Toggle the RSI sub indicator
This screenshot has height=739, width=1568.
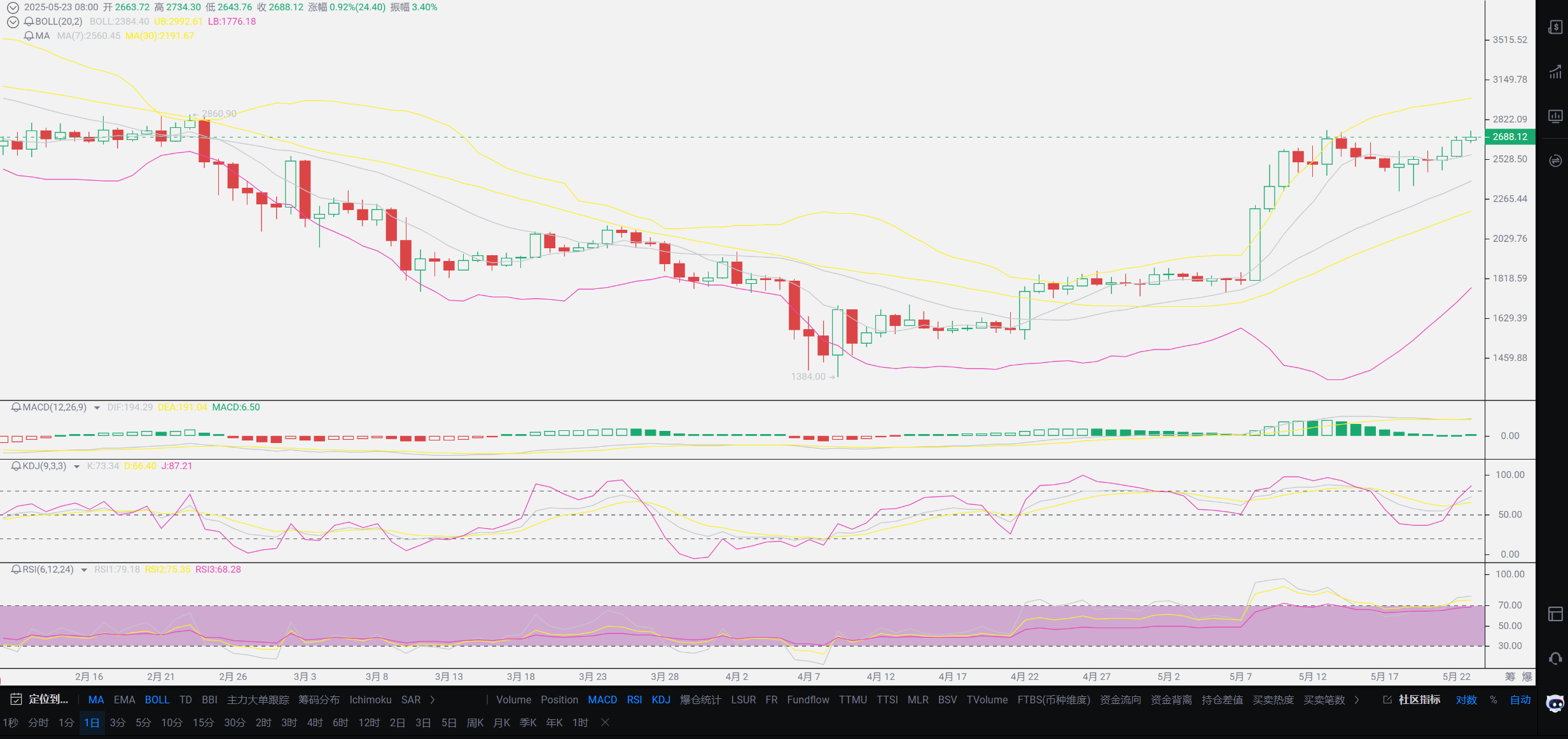point(634,700)
